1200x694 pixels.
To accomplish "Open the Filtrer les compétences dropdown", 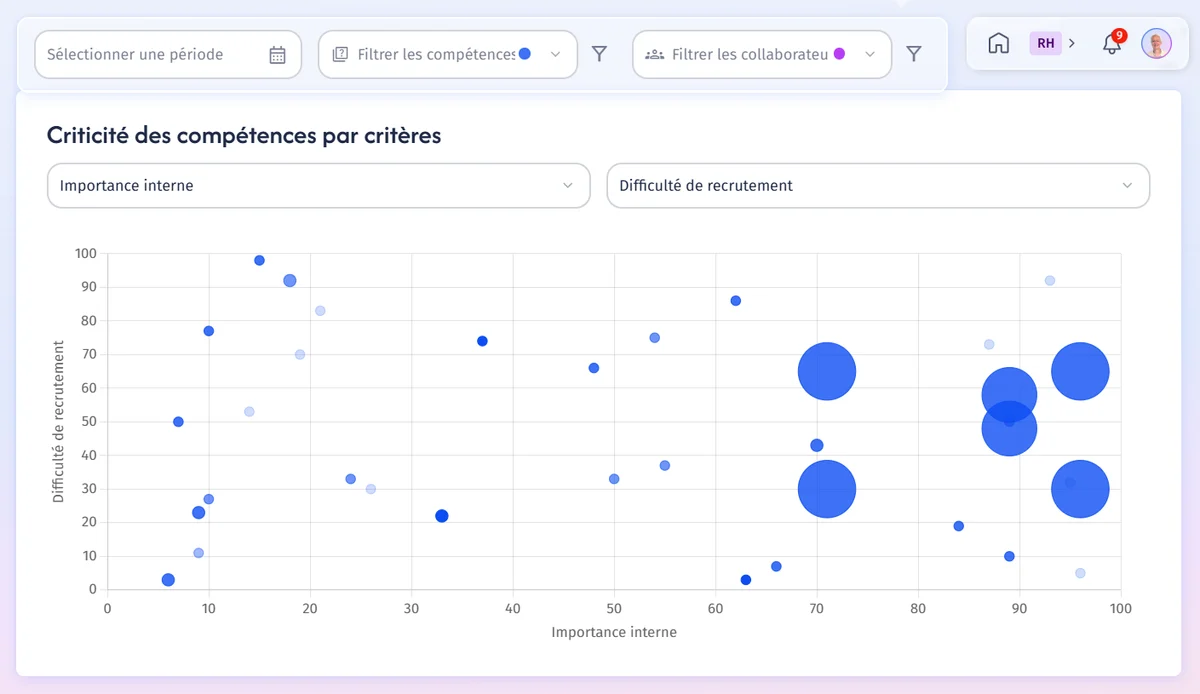I will [448, 55].
